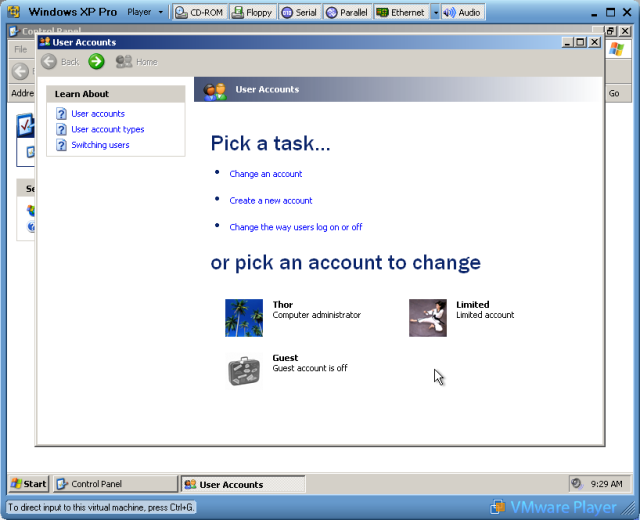Screen dimensions: 640x520
Task: Select the Limited account karate picture
Action: [x=428, y=318]
